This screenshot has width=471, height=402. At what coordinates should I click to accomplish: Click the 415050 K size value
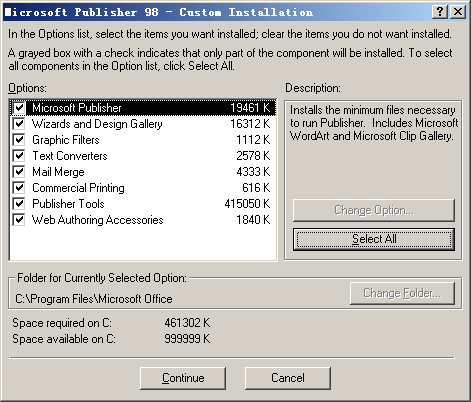pos(247,204)
